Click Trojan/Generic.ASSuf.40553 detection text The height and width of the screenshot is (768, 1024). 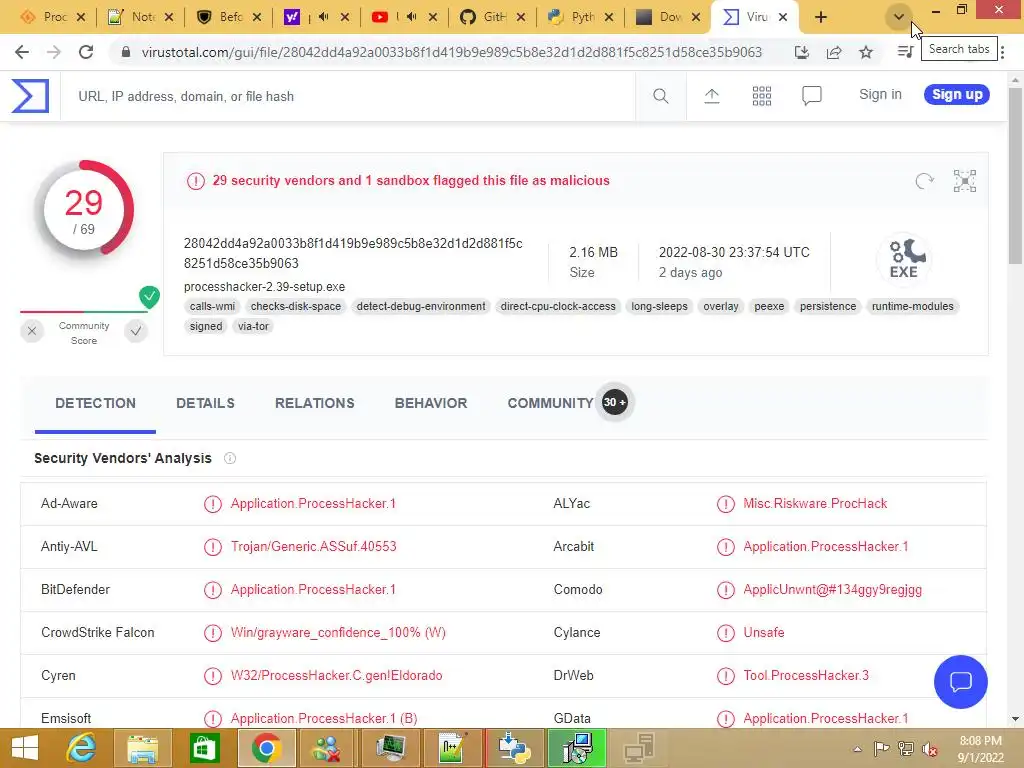click(x=313, y=547)
